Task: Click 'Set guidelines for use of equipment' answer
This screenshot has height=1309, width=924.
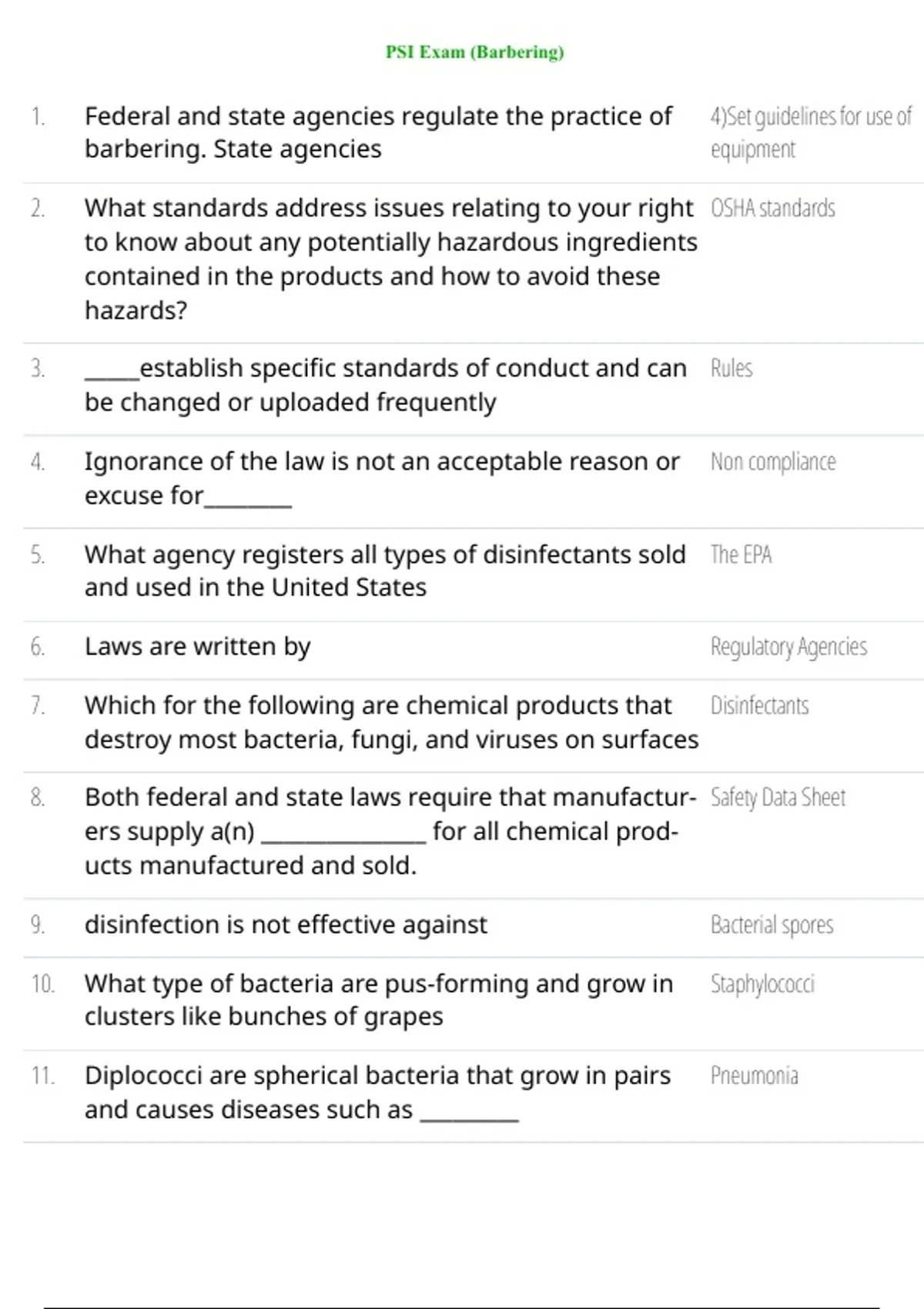Action: 811,133
